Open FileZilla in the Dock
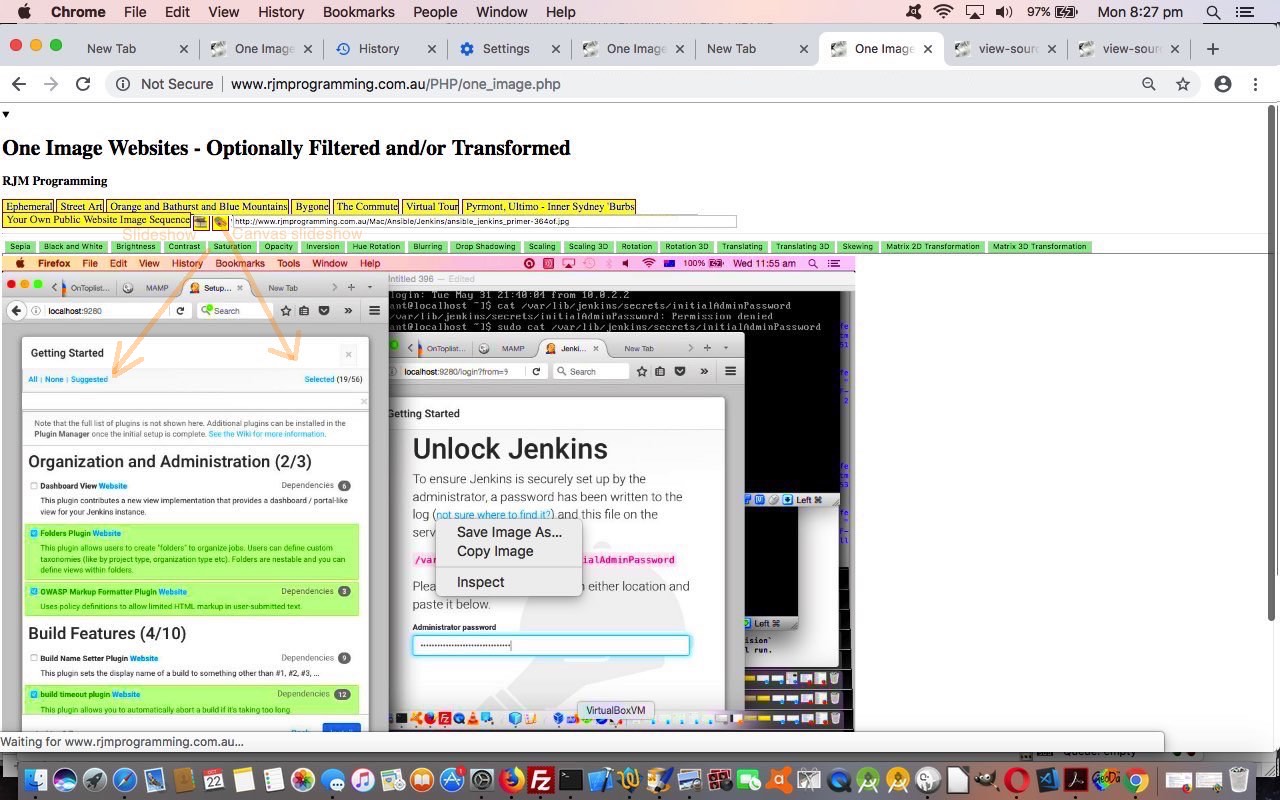Image resolution: width=1280 pixels, height=800 pixels. point(541,779)
